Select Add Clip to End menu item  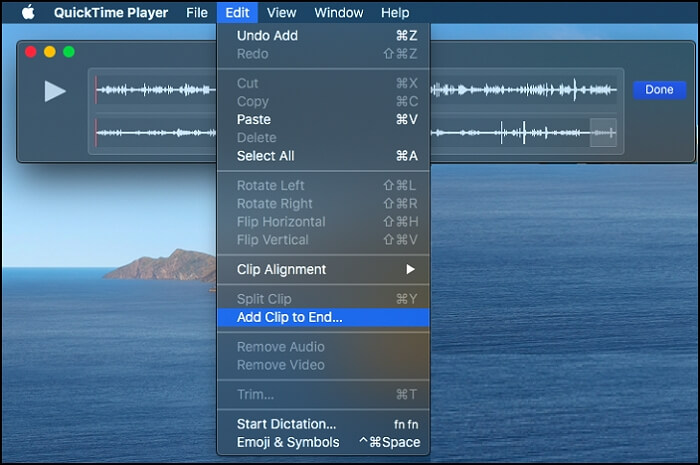[x=289, y=317]
